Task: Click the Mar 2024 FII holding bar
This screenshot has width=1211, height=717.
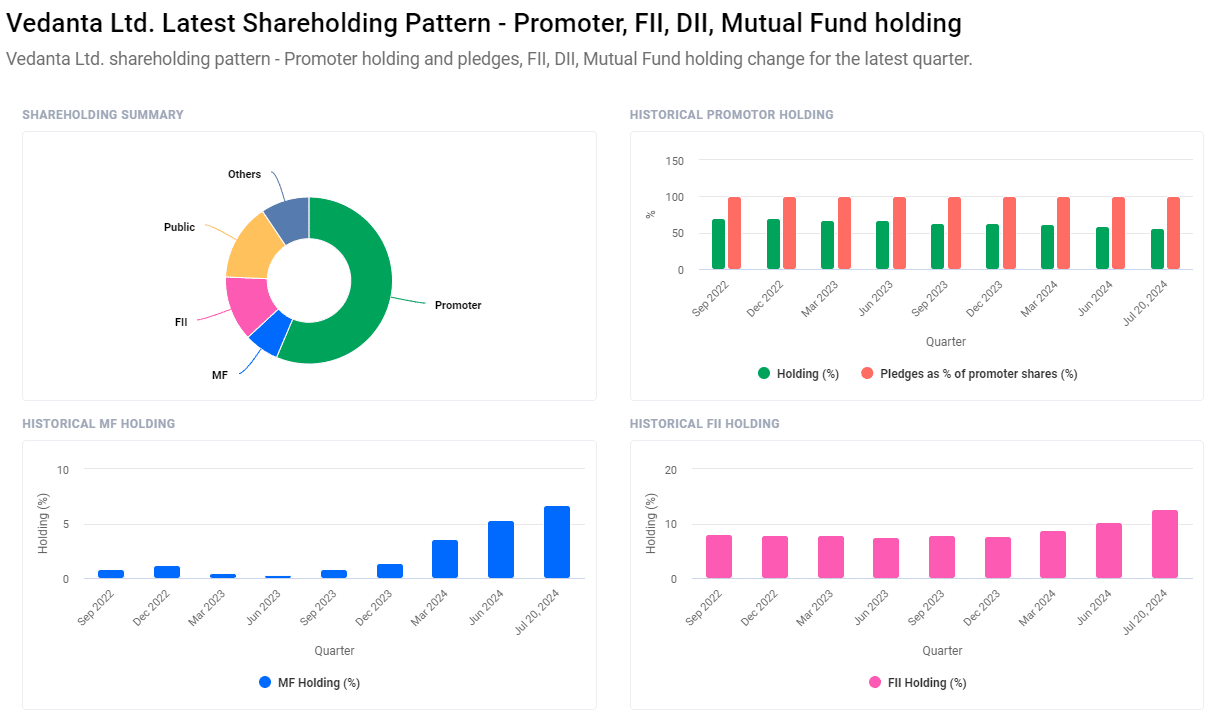Action: point(1053,554)
